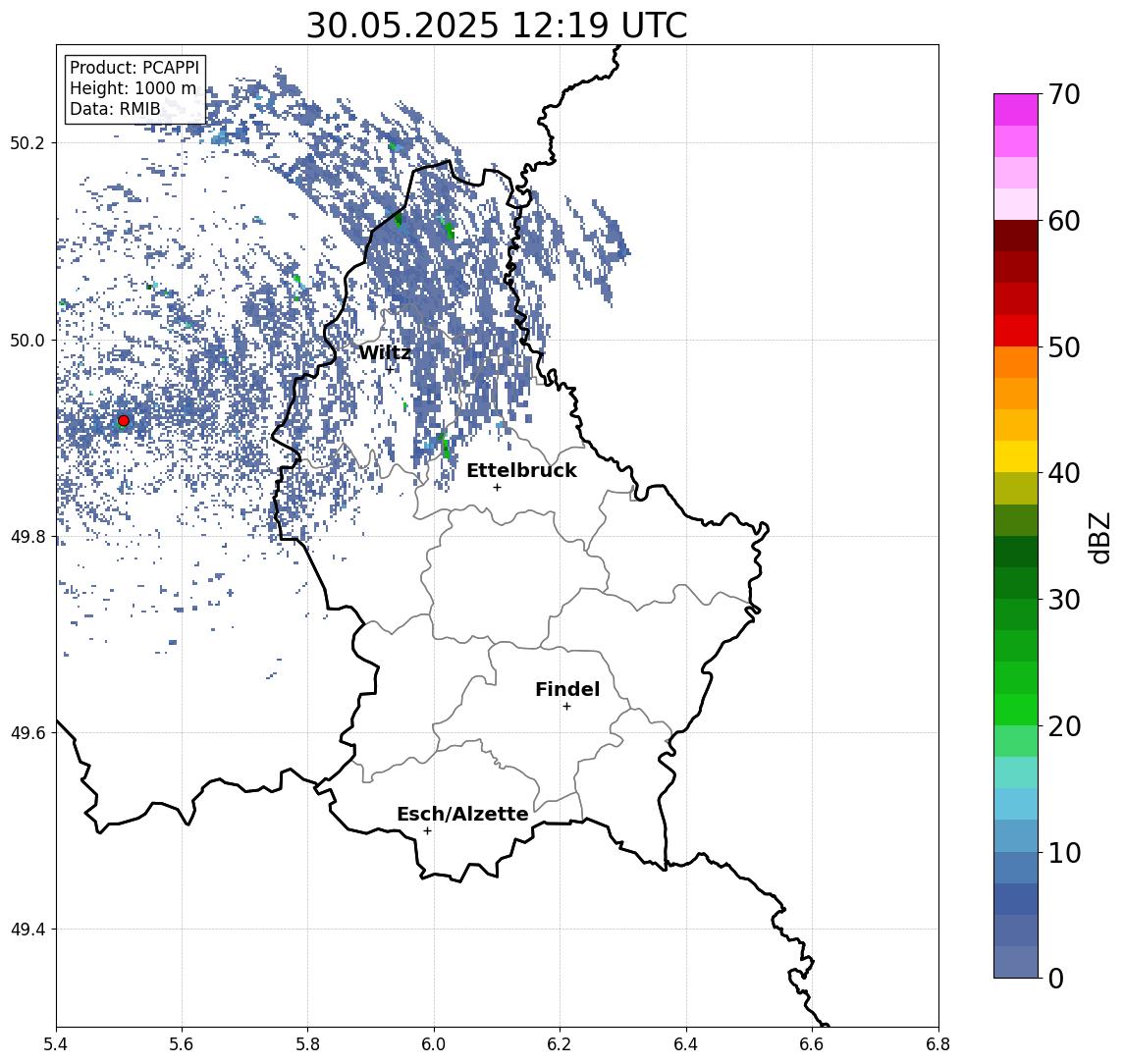The image size is (1124, 1064).
Task: Click the colorbar tick label 60
Action: [x=1064, y=222]
